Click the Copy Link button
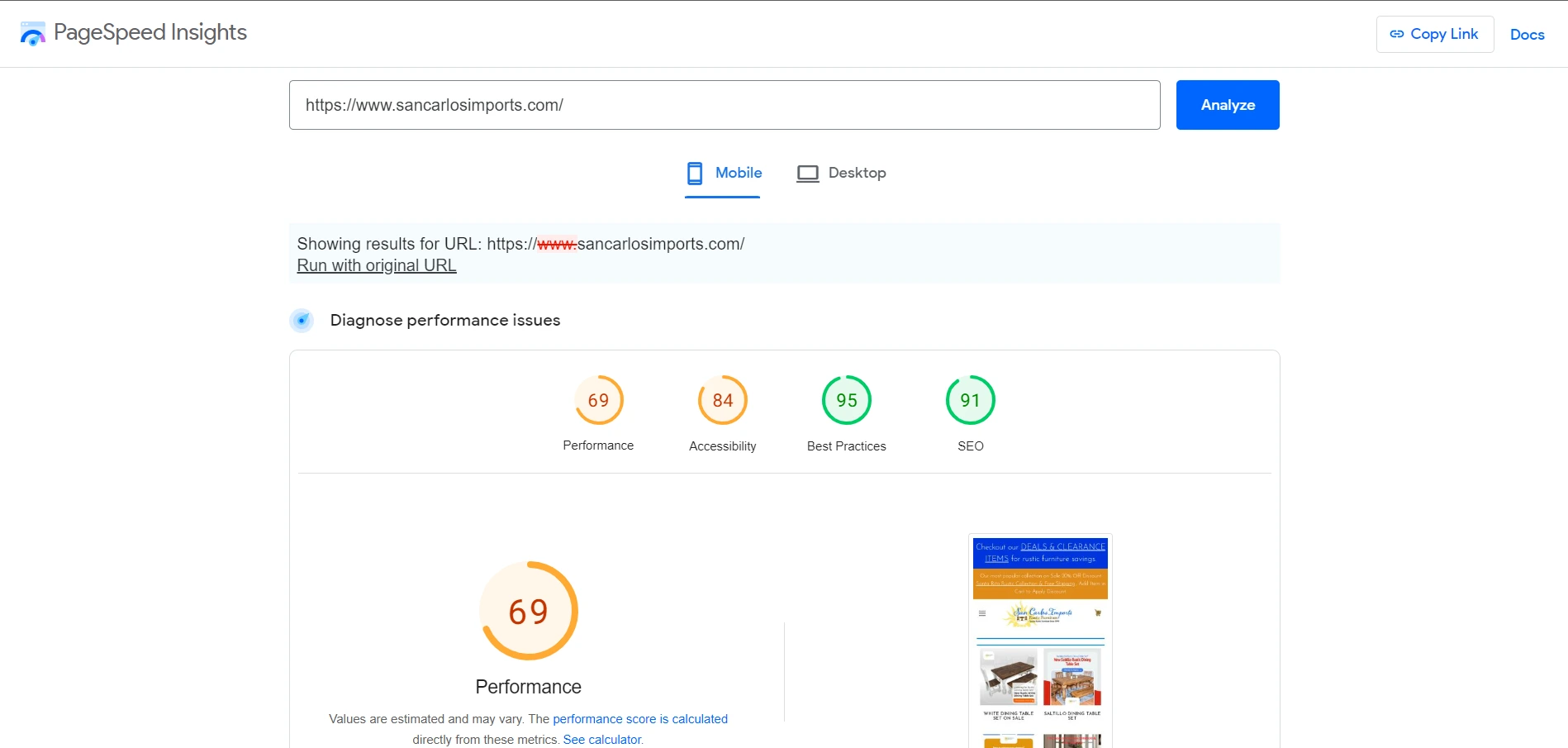Viewport: 1568px width, 748px height. (x=1434, y=34)
